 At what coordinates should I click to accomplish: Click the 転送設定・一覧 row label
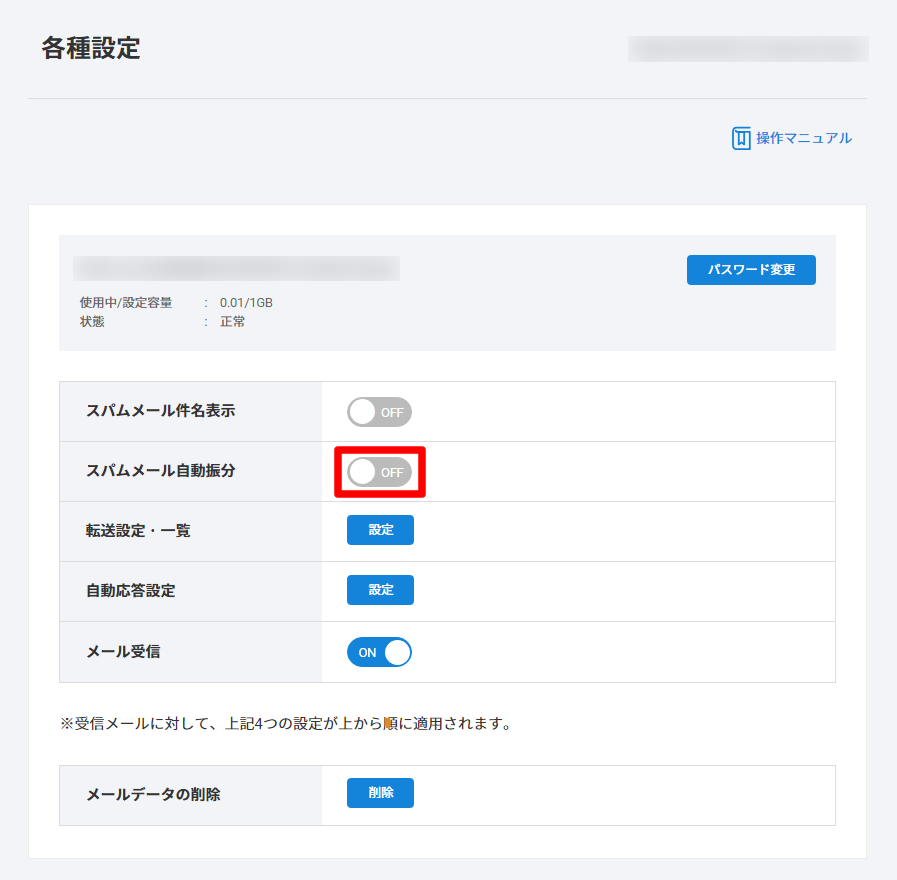pyautogui.click(x=138, y=531)
